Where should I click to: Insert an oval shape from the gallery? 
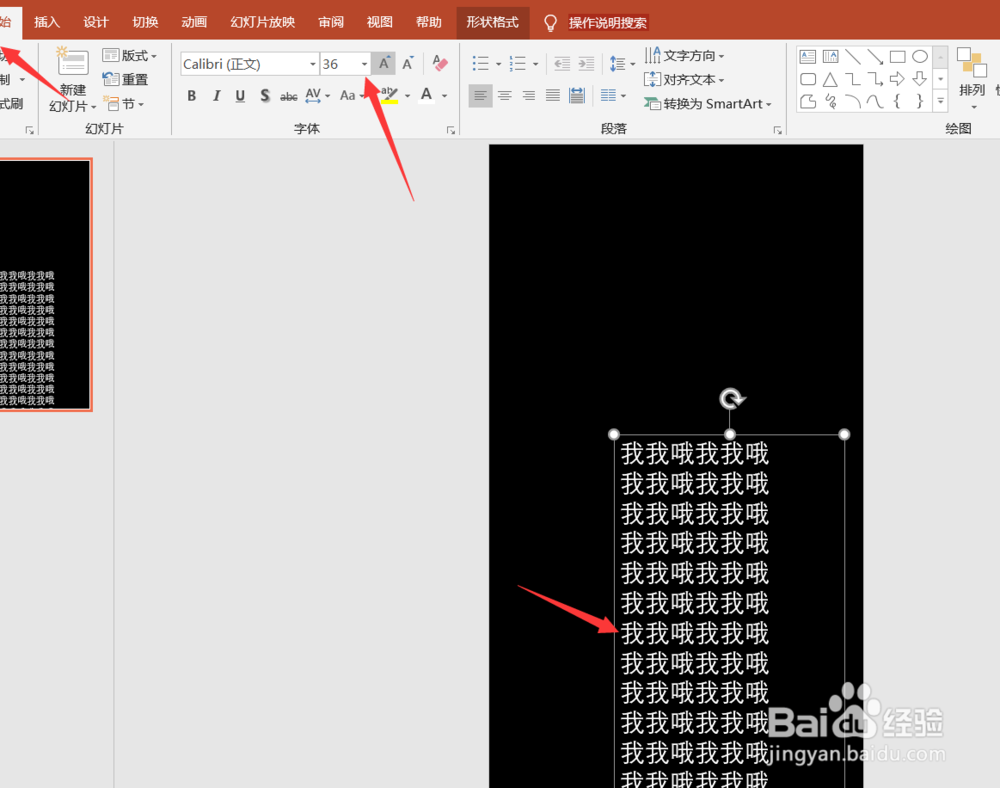(919, 56)
